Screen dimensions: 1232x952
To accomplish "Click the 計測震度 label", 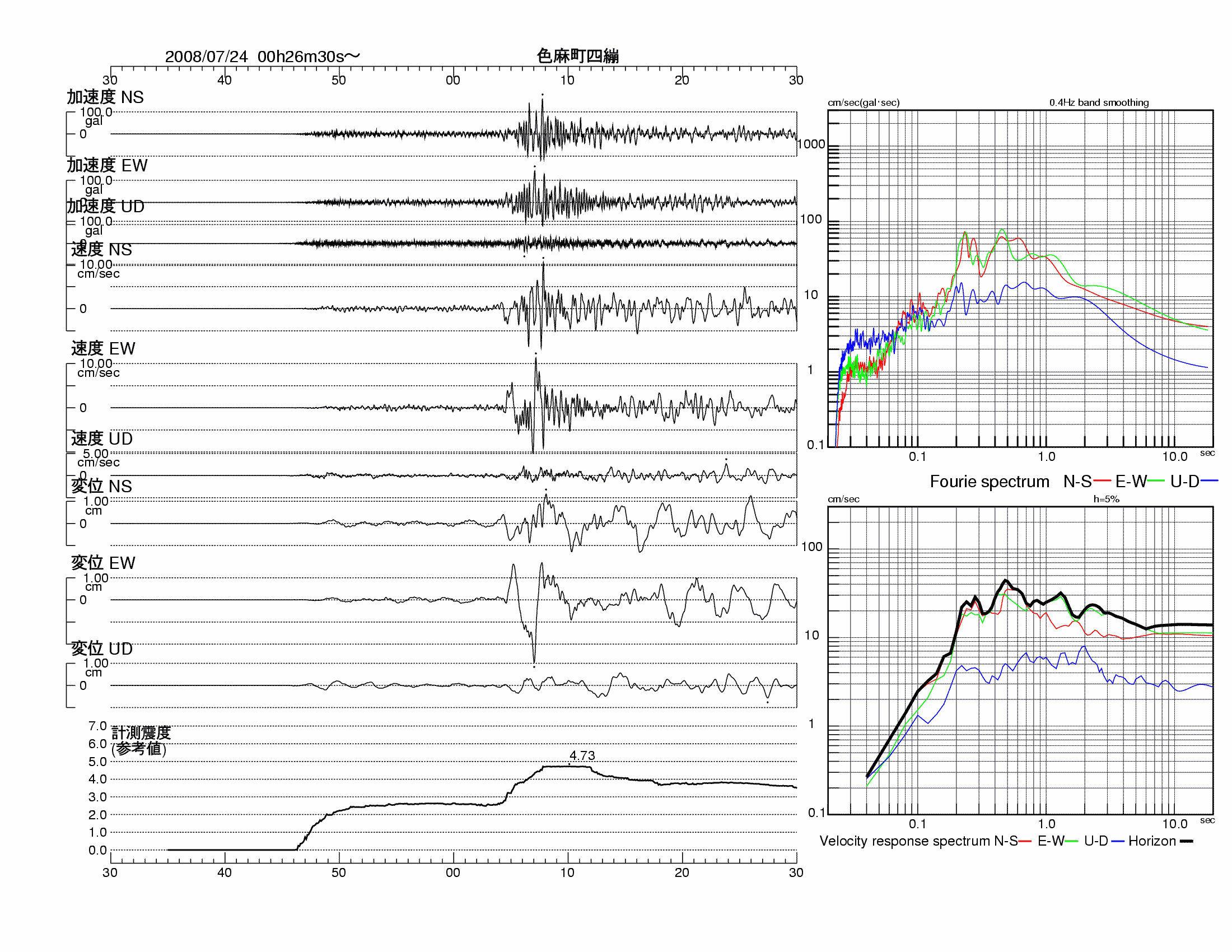I will [x=141, y=732].
